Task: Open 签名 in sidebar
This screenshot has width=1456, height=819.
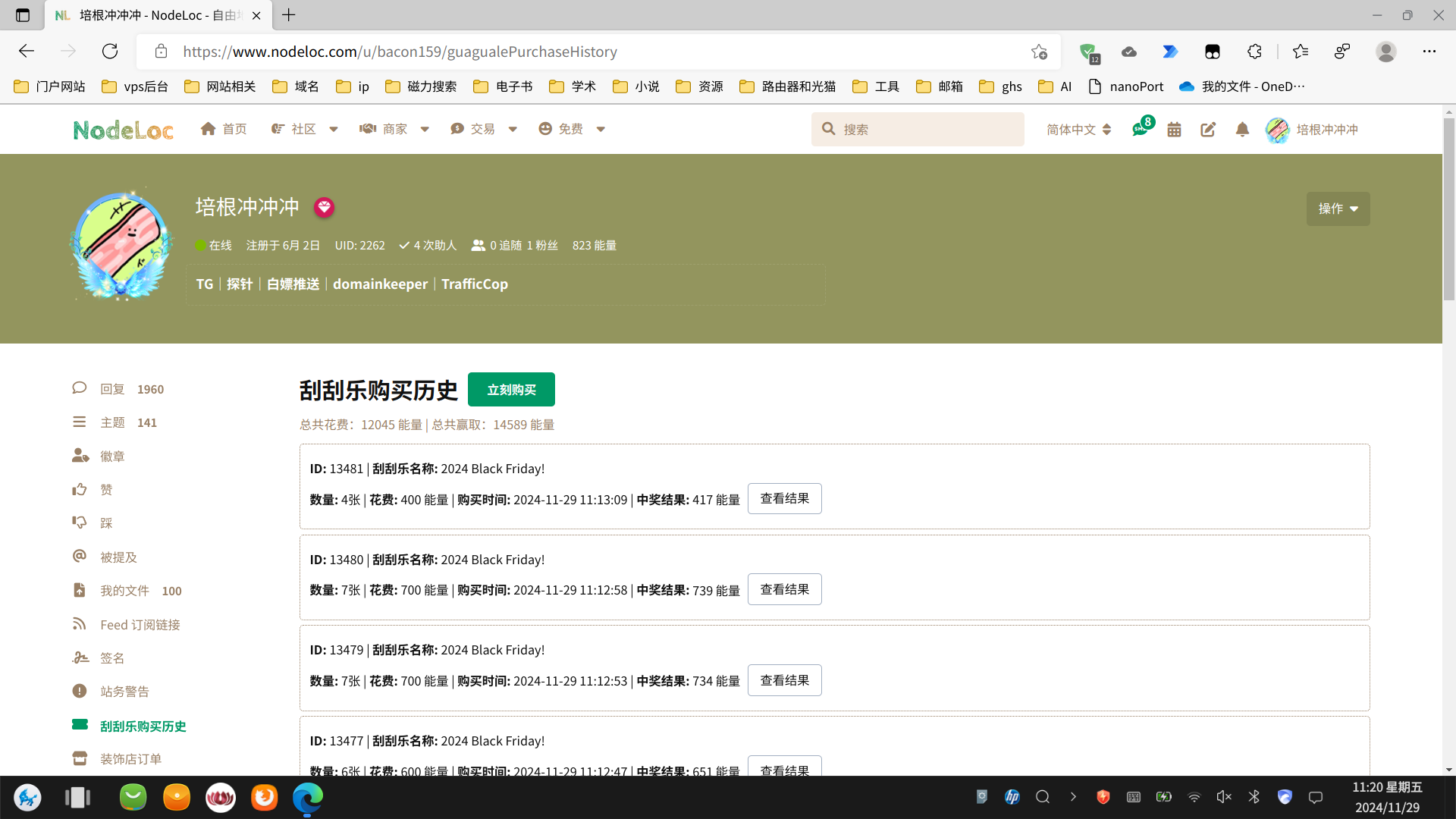Action: click(x=99, y=657)
